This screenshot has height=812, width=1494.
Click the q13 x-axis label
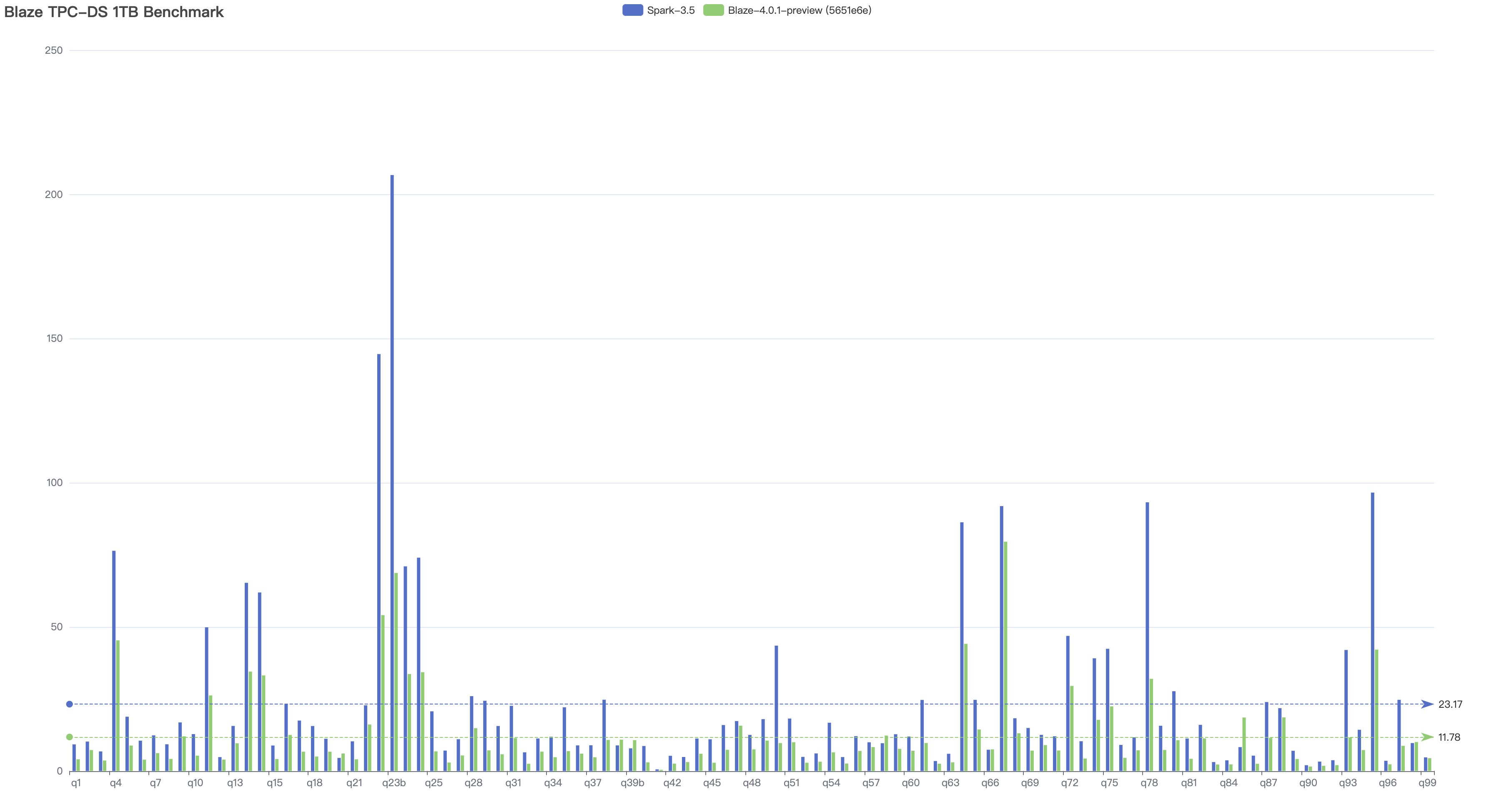pyautogui.click(x=235, y=783)
